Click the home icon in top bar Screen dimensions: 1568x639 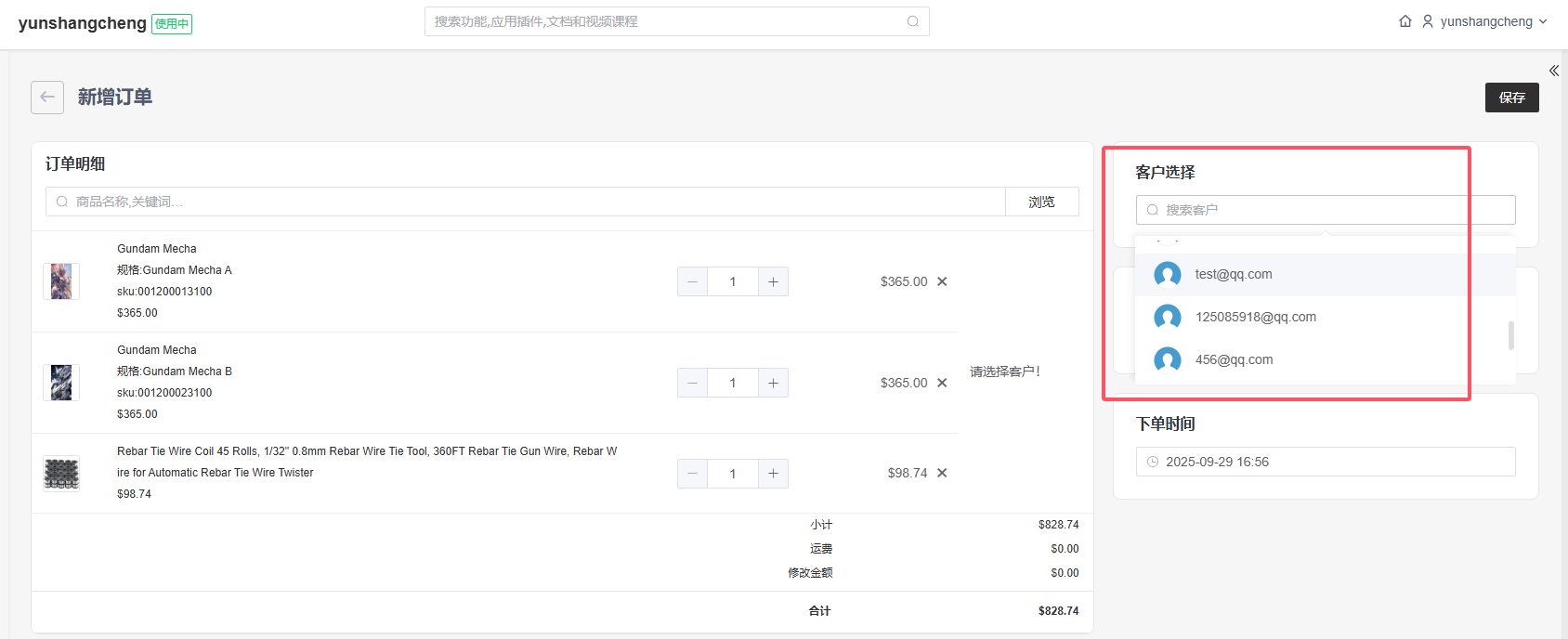click(1405, 21)
